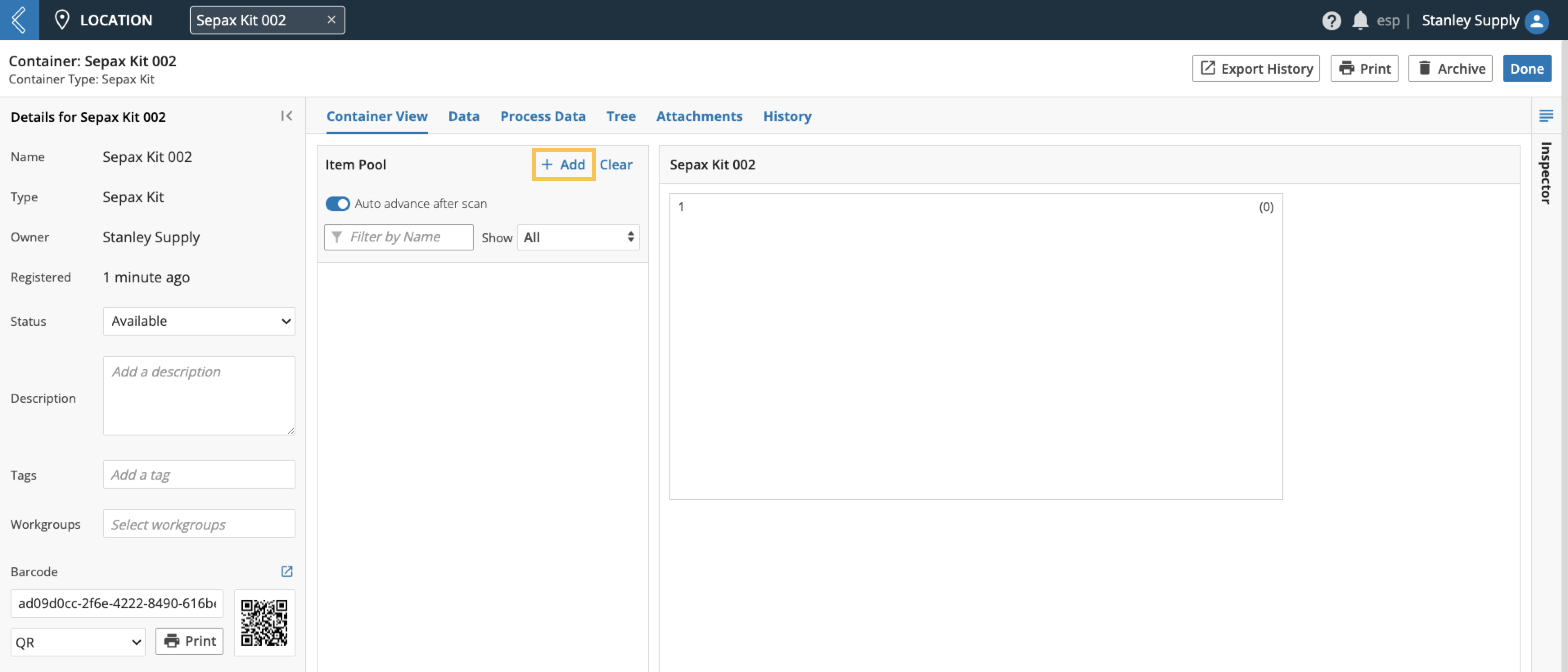
Task: Open Stanley Supply user avatar menu
Action: [x=1536, y=21]
